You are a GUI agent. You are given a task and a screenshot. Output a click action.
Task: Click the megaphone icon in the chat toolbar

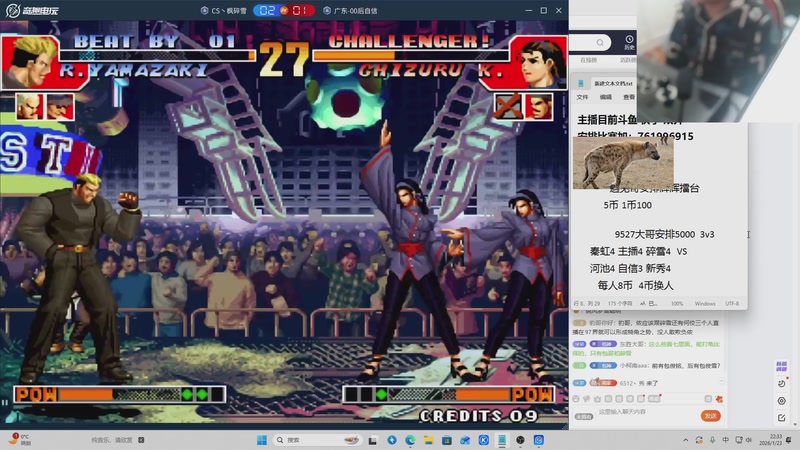point(586,398)
